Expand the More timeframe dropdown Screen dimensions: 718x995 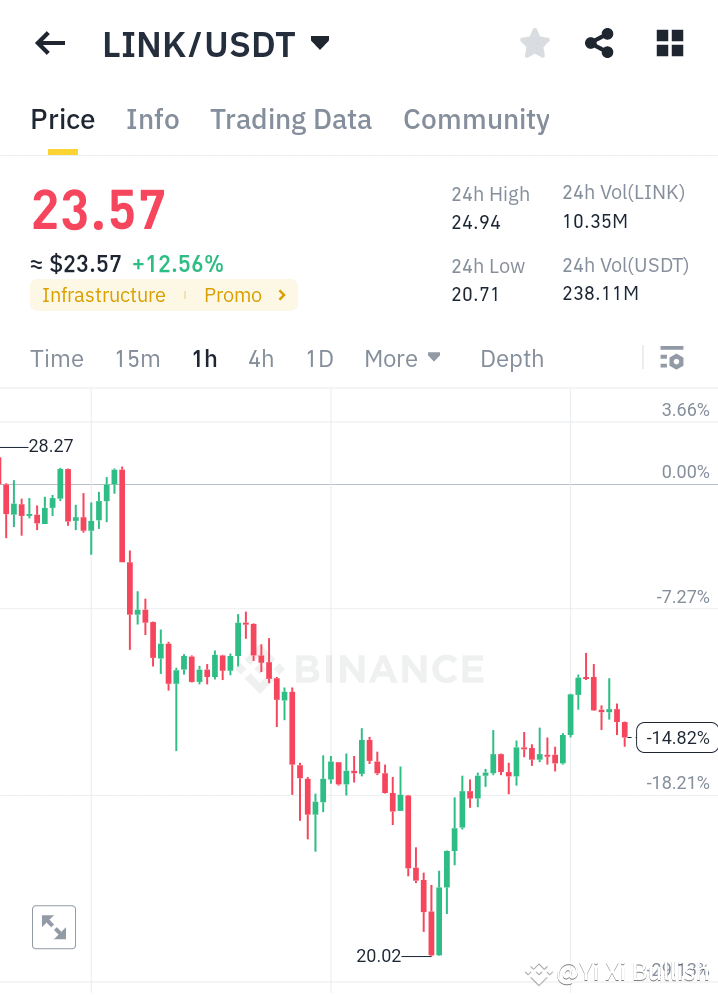[402, 358]
